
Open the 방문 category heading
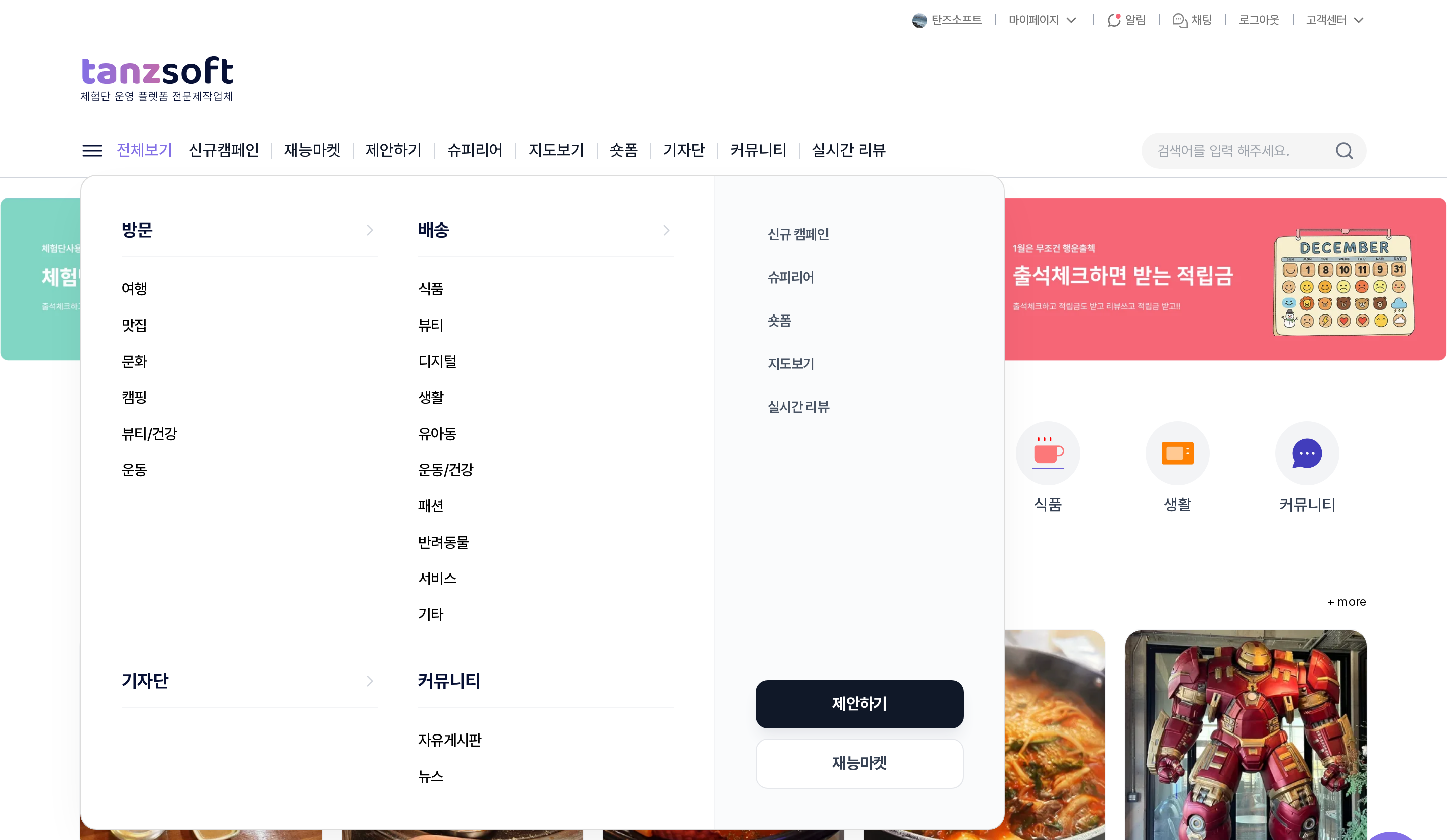137,230
